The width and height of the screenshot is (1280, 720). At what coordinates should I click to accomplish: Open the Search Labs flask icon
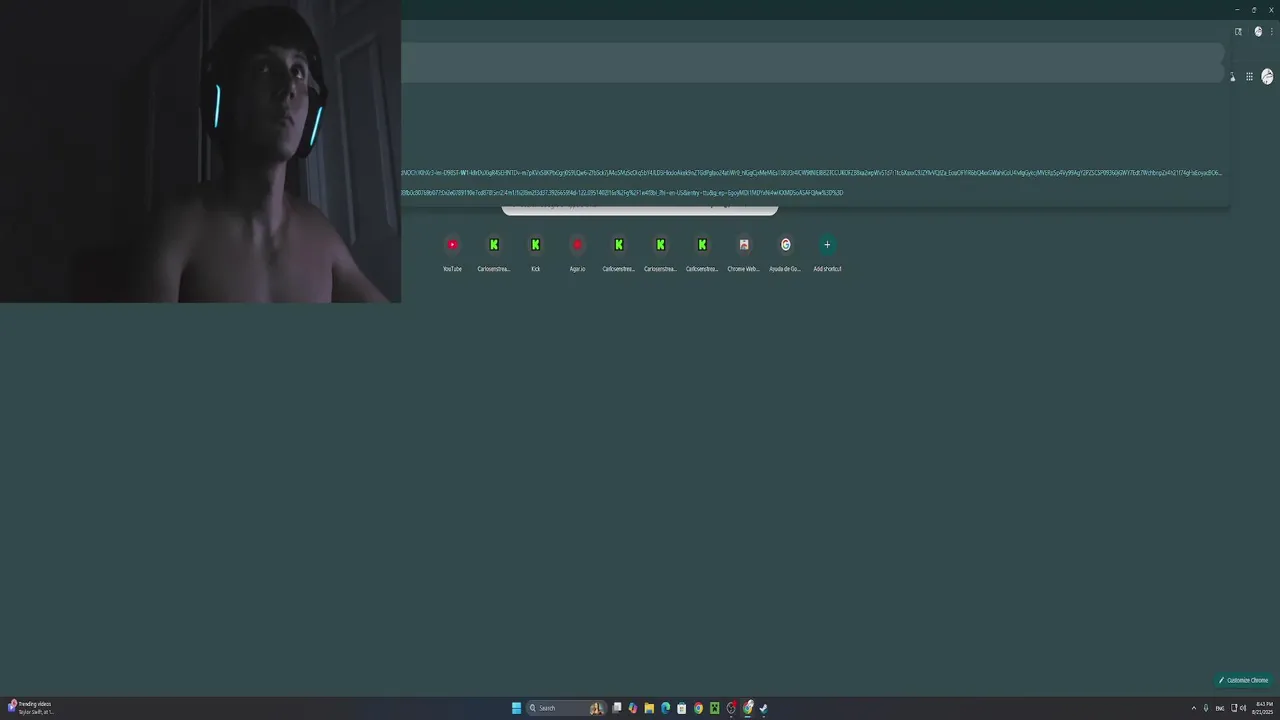point(1232,77)
